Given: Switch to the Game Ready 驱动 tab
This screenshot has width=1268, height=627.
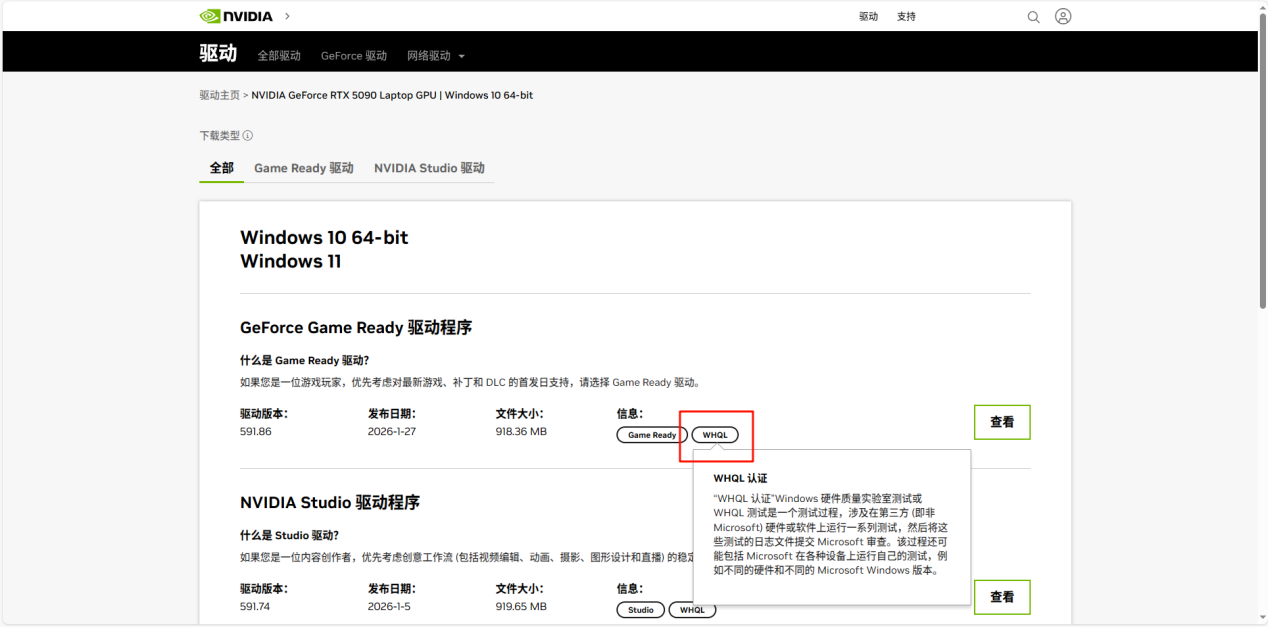Looking at the screenshot, I should tap(304, 168).
